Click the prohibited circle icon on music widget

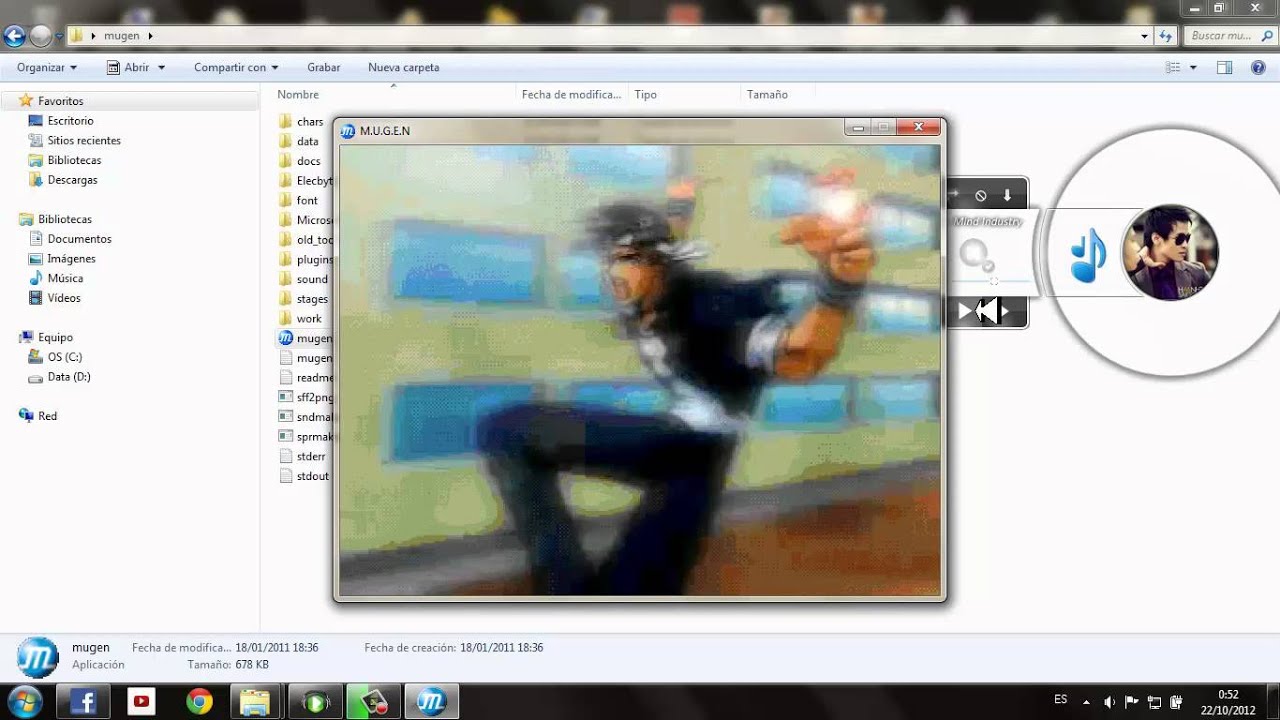pos(981,196)
